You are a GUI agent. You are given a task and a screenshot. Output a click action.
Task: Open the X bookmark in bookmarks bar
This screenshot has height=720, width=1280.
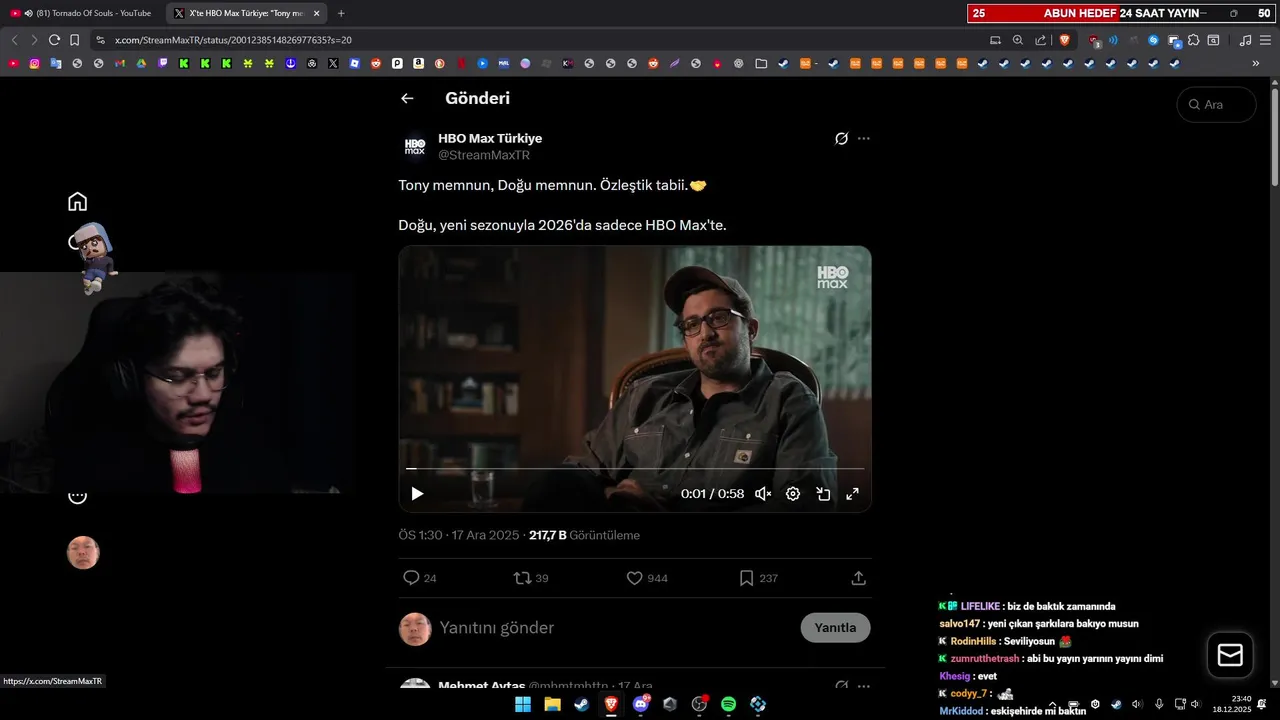(x=333, y=63)
